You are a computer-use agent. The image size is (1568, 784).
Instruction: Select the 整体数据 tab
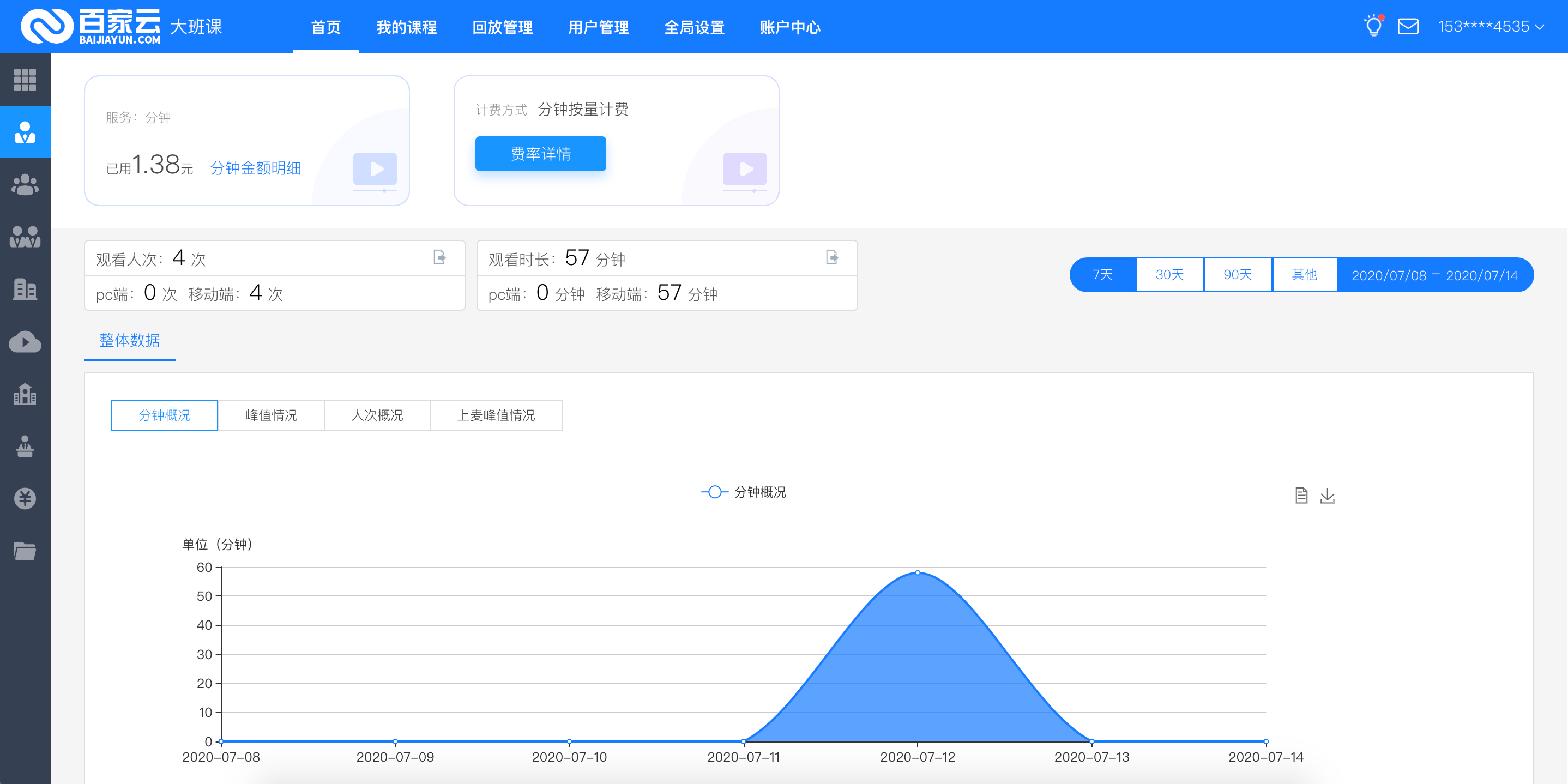pos(130,340)
